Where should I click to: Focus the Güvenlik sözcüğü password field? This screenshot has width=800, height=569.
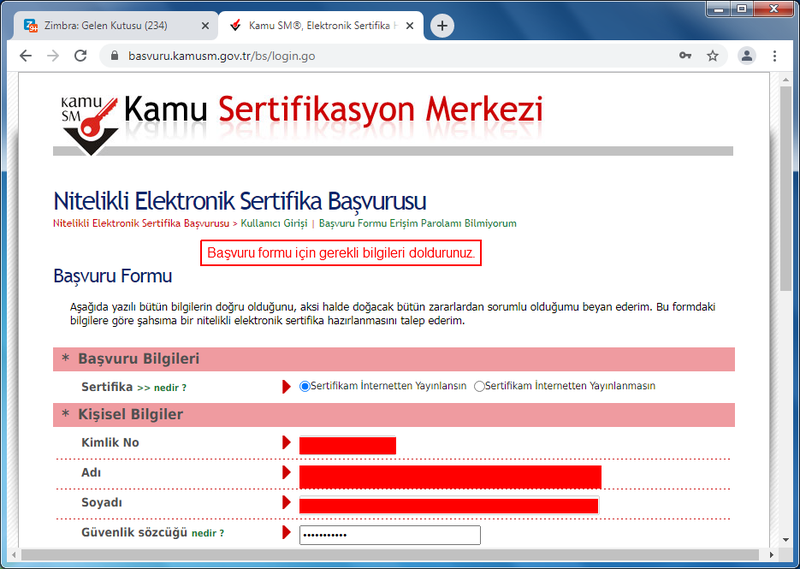[x=389, y=535]
